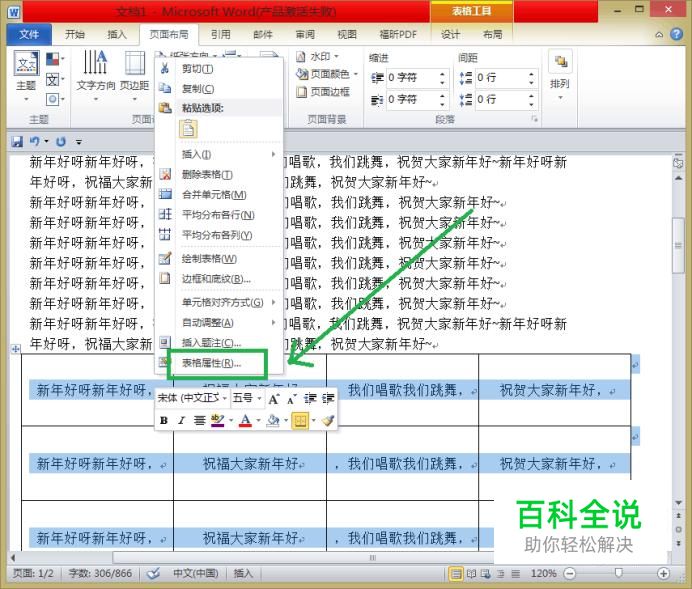Open the Page Margins icon
The width and height of the screenshot is (692, 589).
[x=135, y=63]
